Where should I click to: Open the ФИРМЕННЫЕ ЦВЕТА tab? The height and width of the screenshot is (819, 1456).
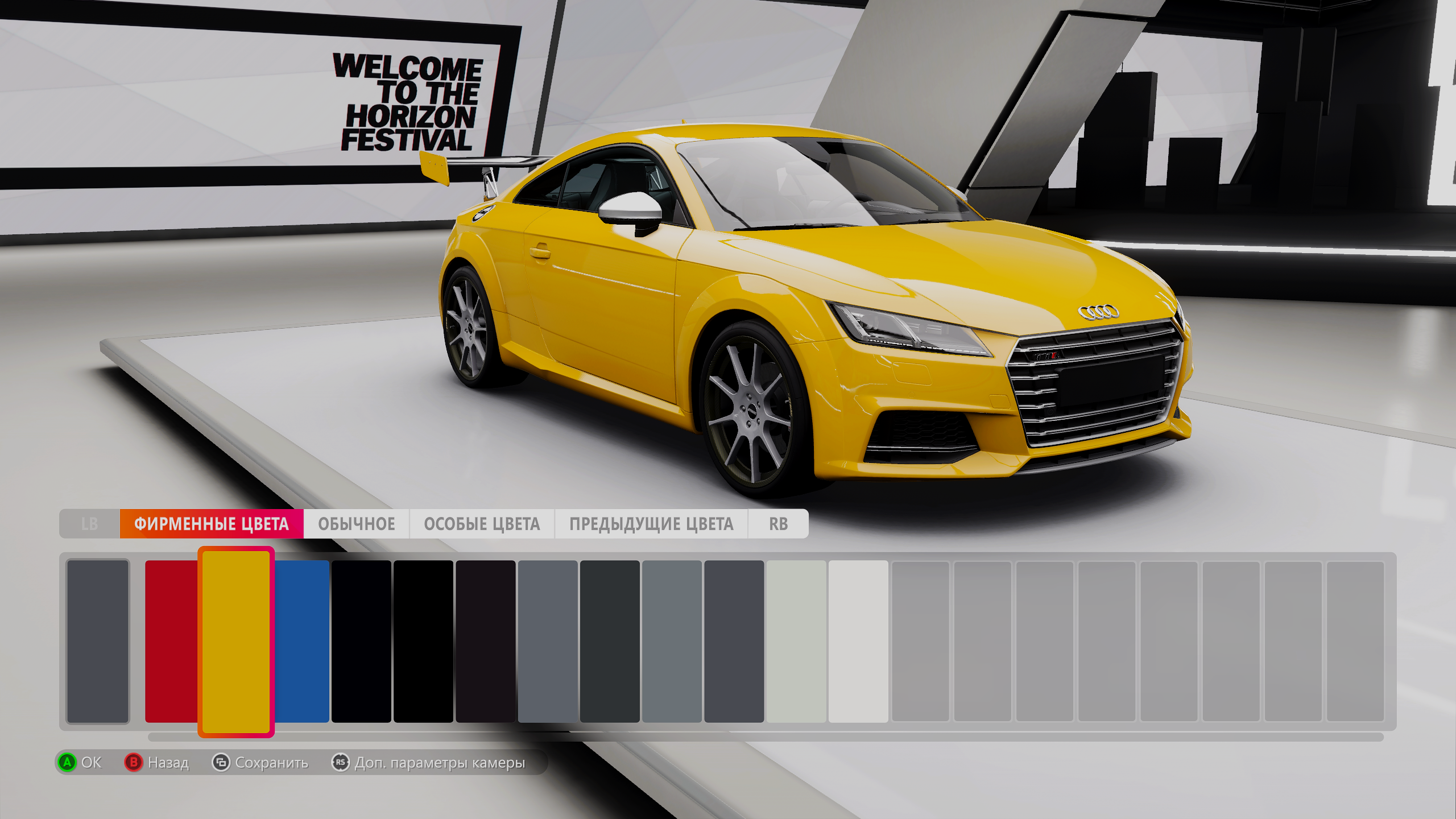pyautogui.click(x=212, y=524)
